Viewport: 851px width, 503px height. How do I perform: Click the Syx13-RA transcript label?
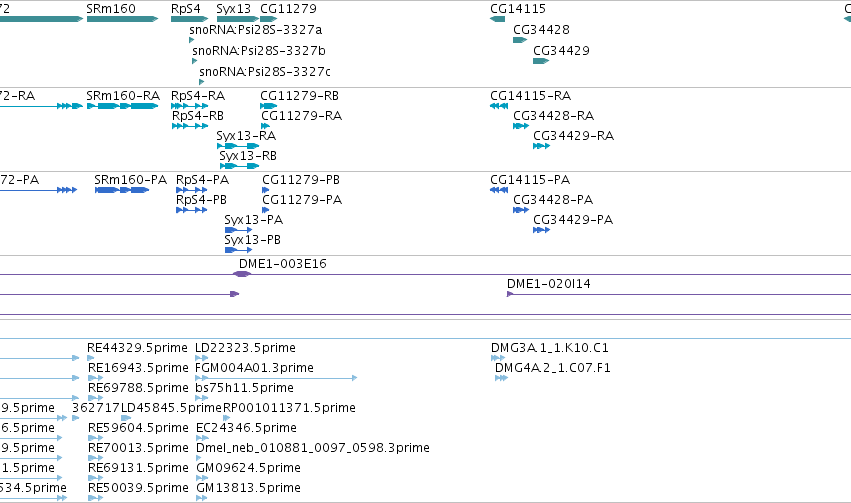point(246,136)
